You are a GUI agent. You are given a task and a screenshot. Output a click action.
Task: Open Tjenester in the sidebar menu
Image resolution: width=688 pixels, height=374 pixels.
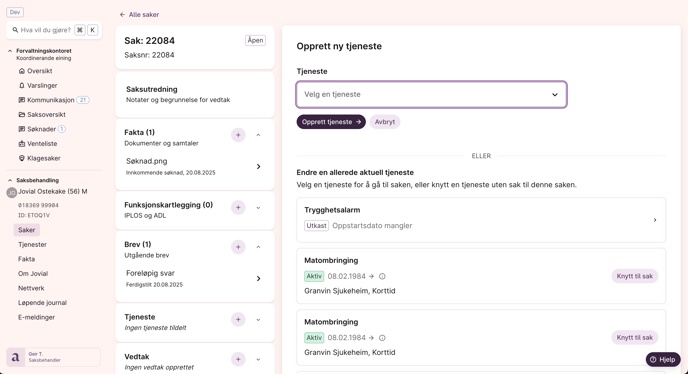(32, 245)
